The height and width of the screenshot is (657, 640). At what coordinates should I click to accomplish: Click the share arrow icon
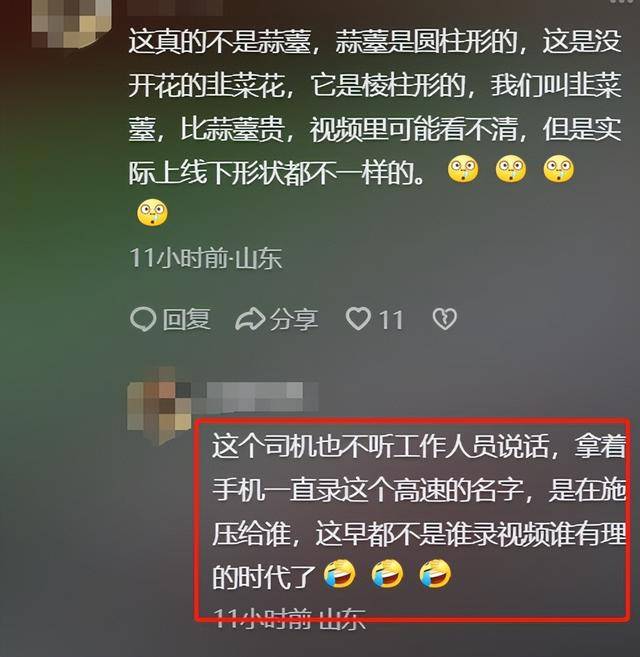click(x=250, y=320)
